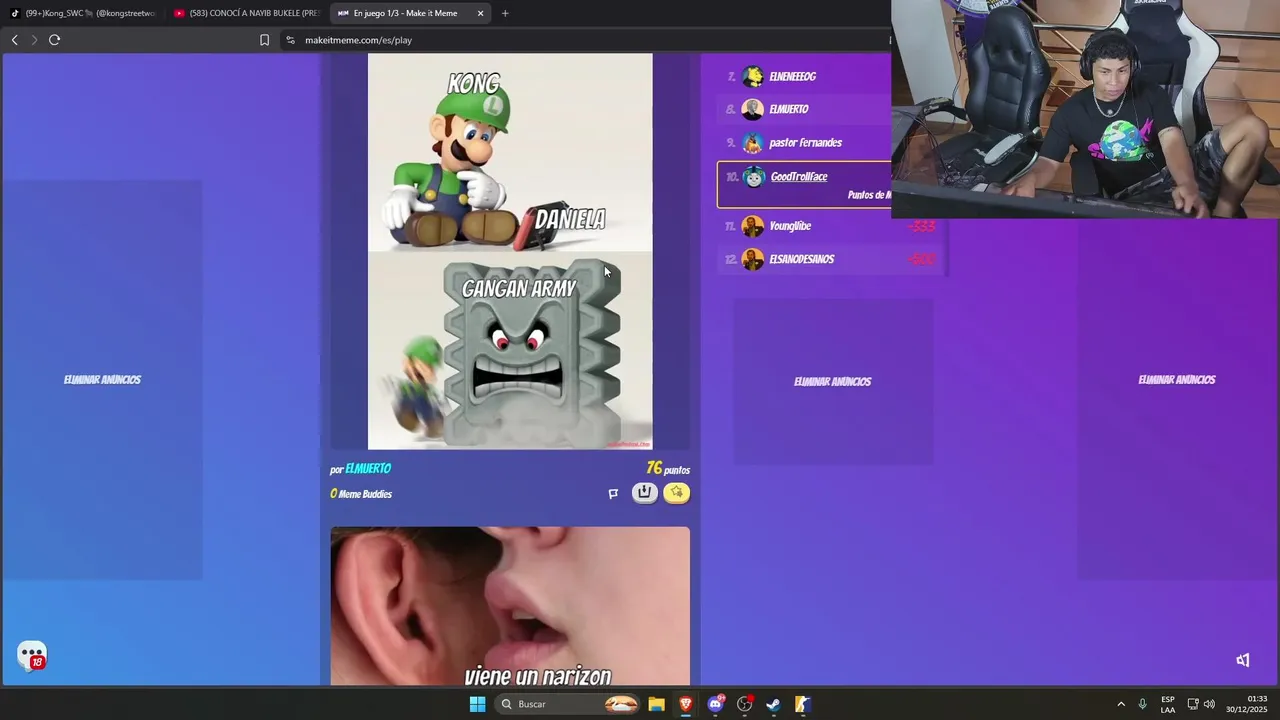
Task: Click the flag report icon under the meme
Action: tap(613, 493)
